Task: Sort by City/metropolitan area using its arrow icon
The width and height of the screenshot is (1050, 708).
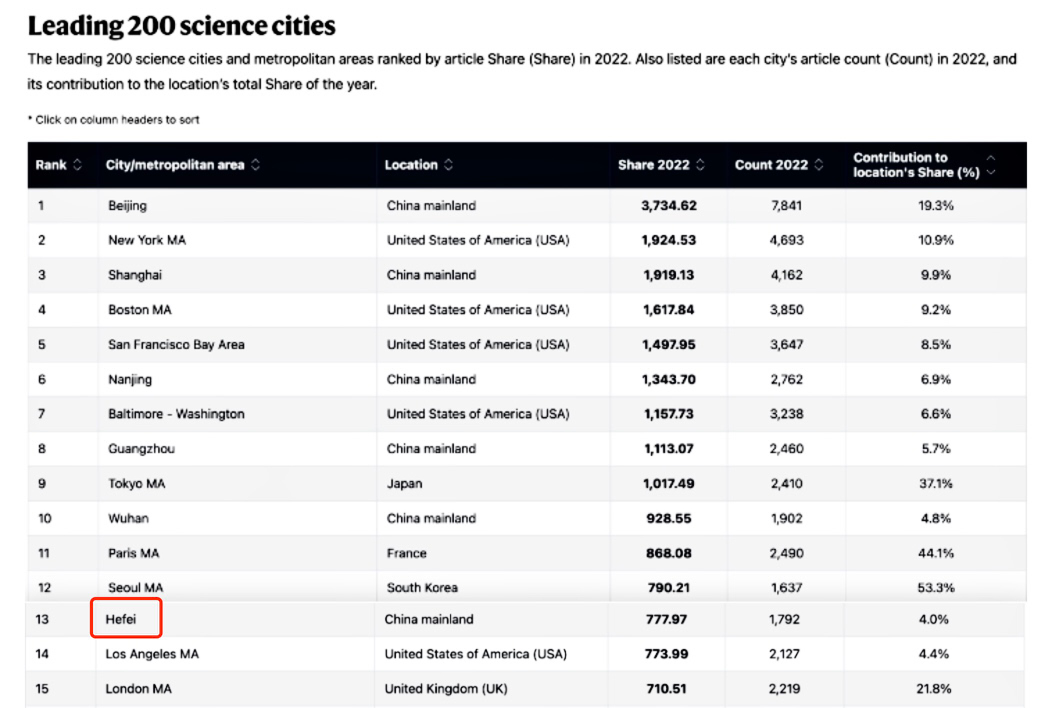Action: (256, 165)
